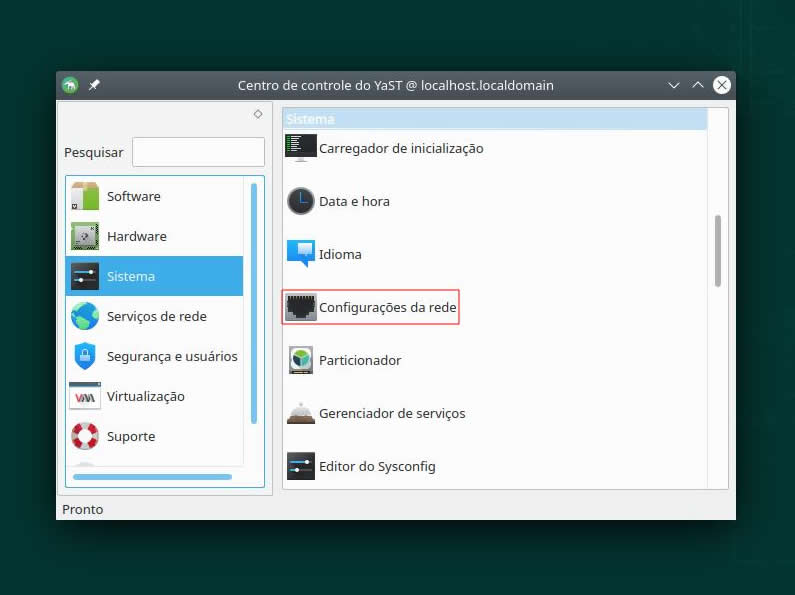
Task: Click the Pesquisar search field
Action: point(198,152)
